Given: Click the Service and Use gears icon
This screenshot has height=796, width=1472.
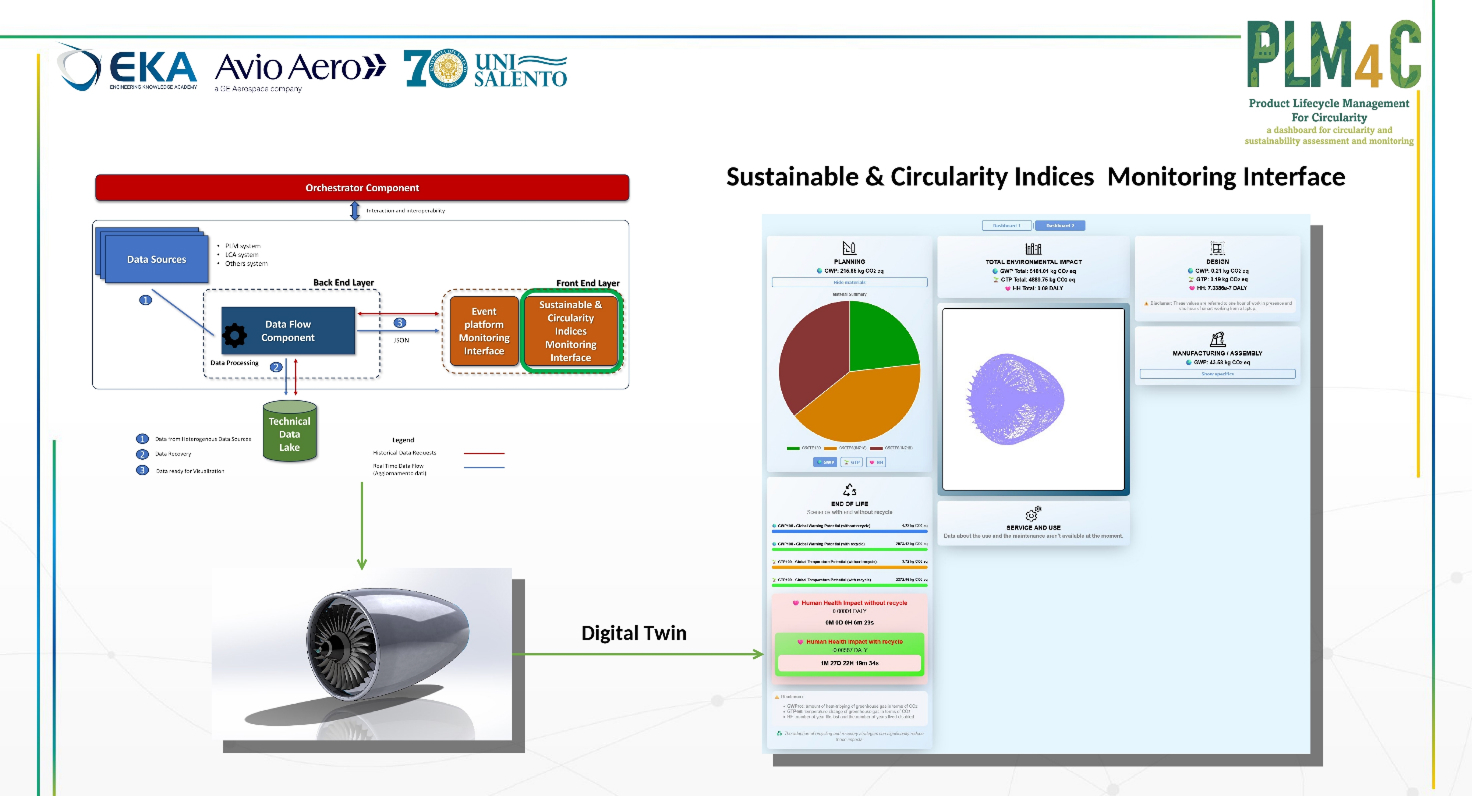Looking at the screenshot, I should click(1033, 513).
